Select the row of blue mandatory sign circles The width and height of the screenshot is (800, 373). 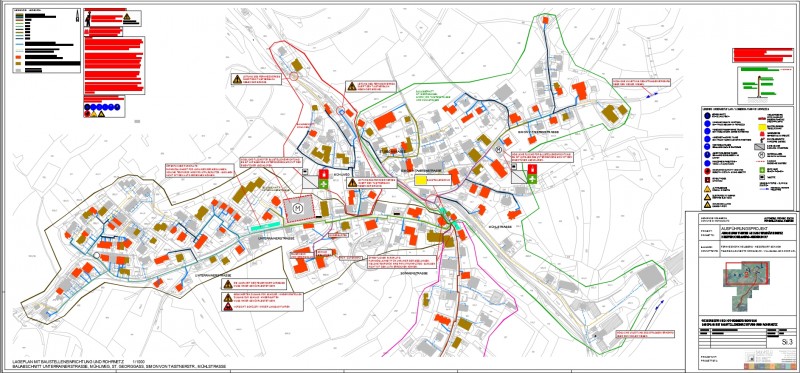tap(102, 107)
